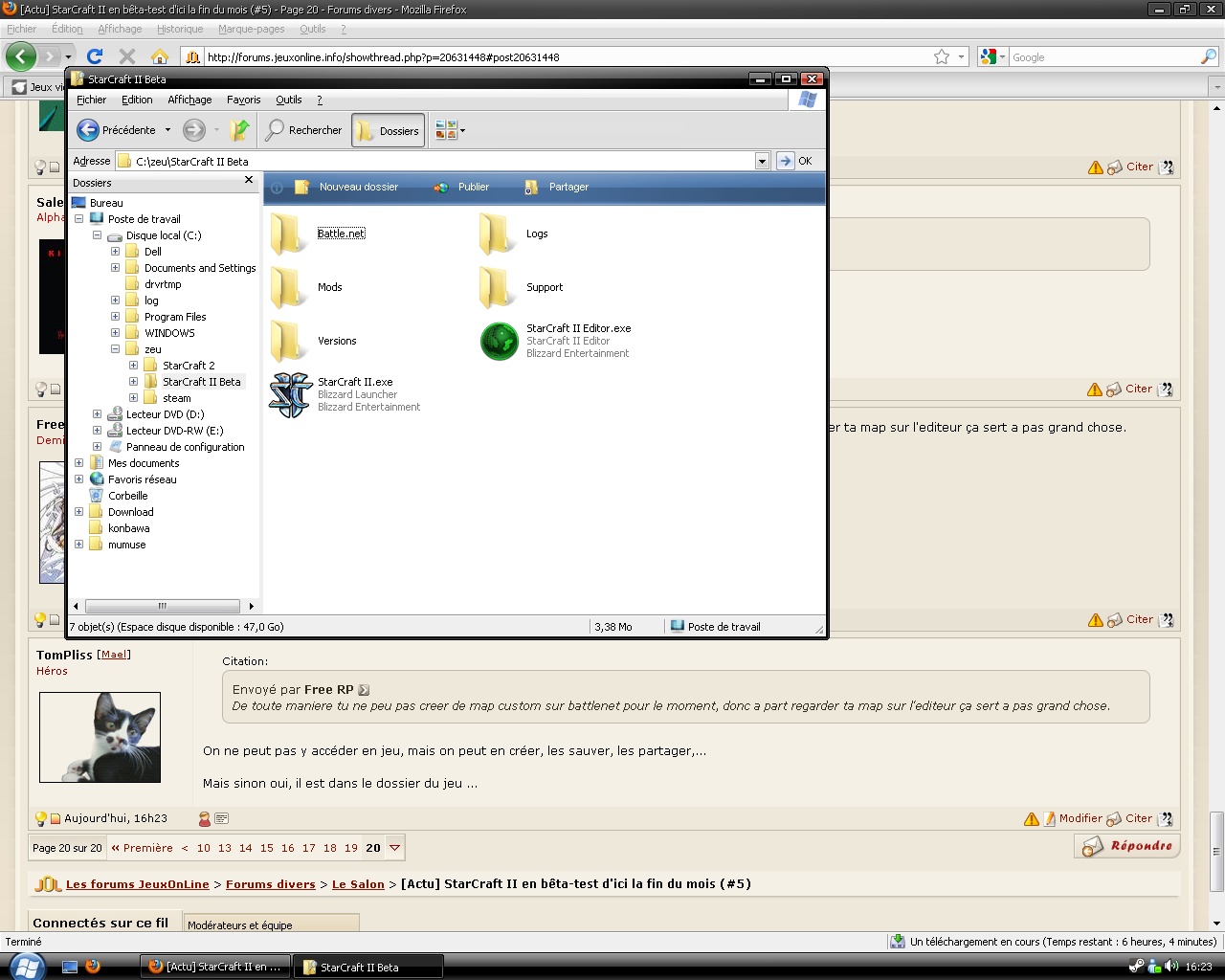Click the Explorer forward arrow button
Screen dimensions: 1225x980
coord(194,130)
